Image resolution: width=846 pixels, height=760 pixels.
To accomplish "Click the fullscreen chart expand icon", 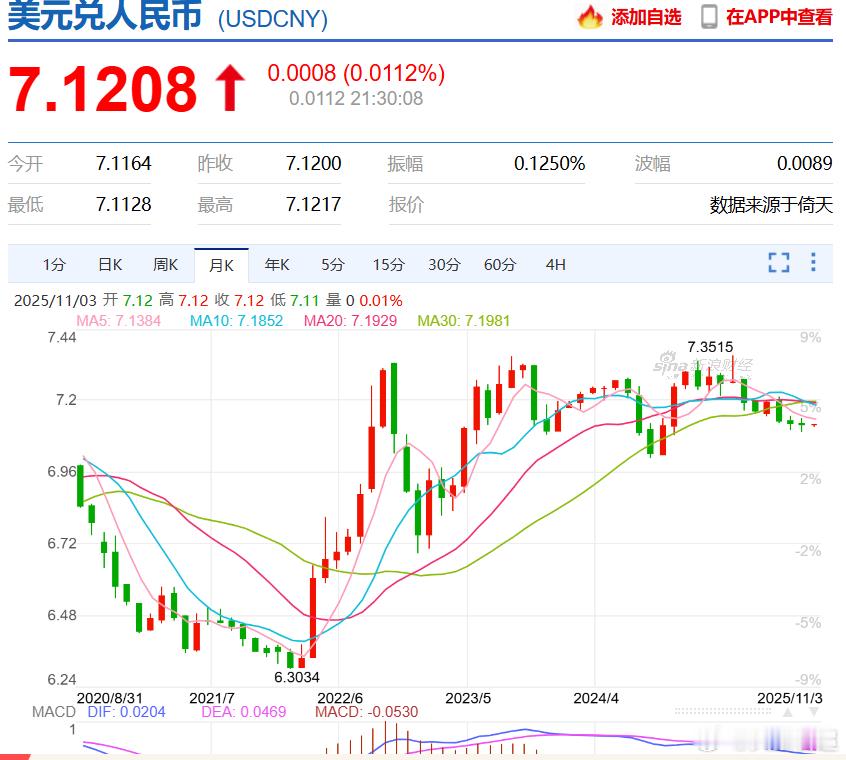I will [x=778, y=263].
